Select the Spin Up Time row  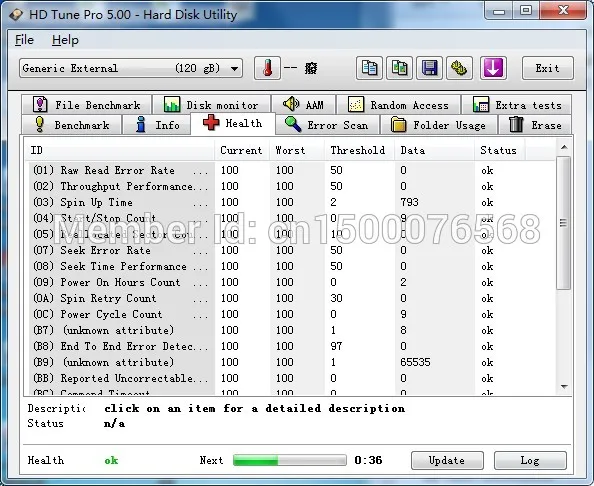click(291, 202)
